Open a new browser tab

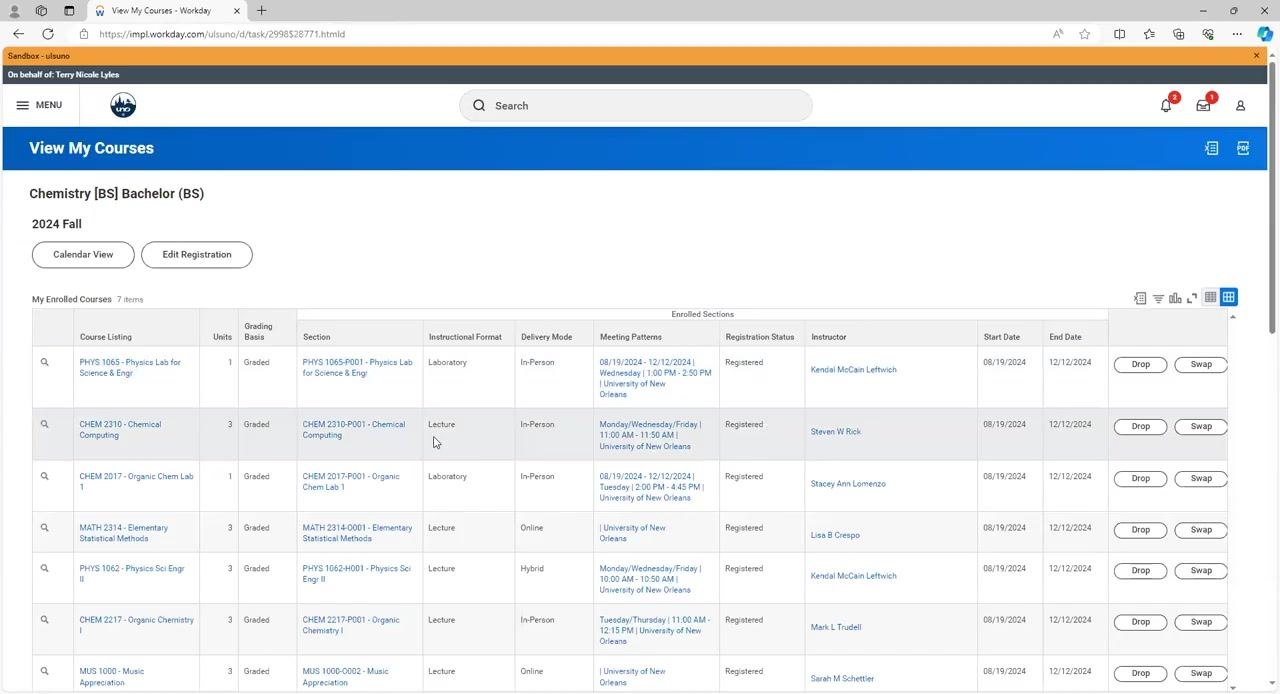261,11
